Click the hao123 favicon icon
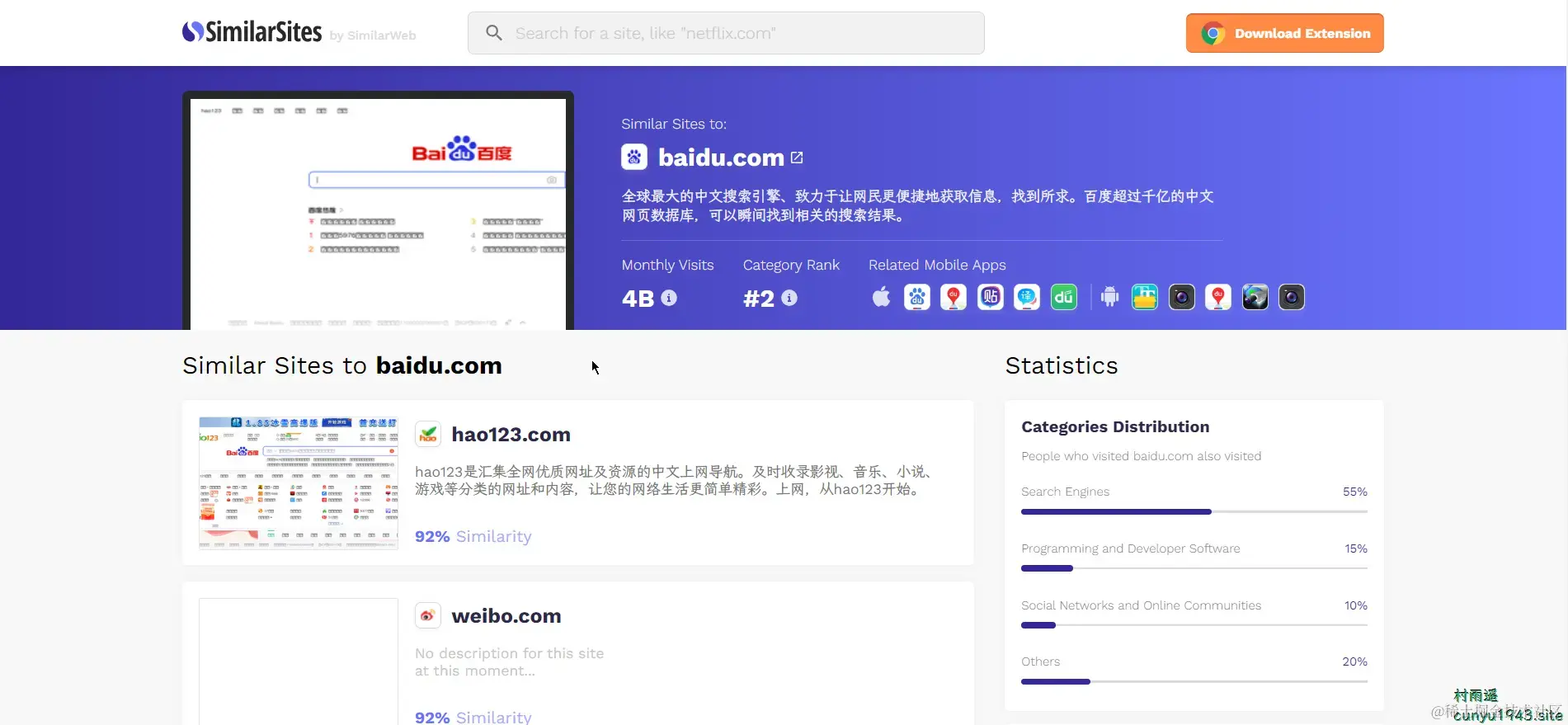 click(x=428, y=434)
